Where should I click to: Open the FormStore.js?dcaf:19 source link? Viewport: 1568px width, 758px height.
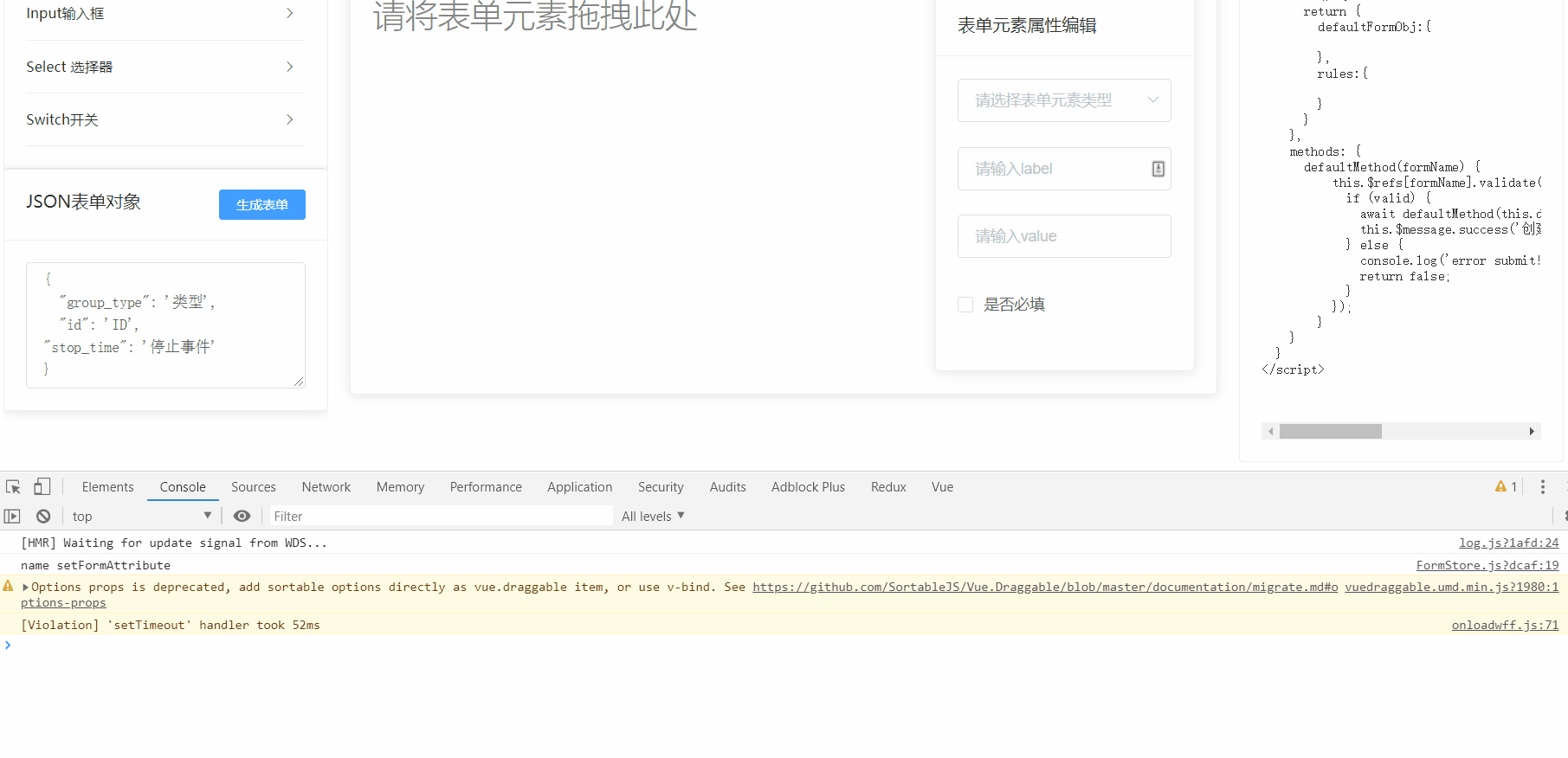point(1487,566)
